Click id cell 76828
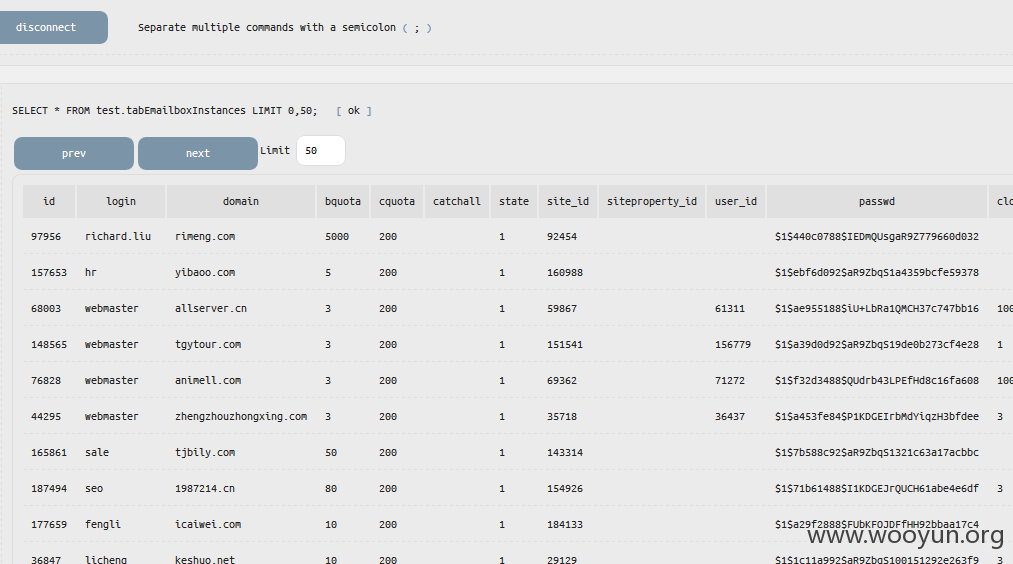 pyautogui.click(x=46, y=381)
